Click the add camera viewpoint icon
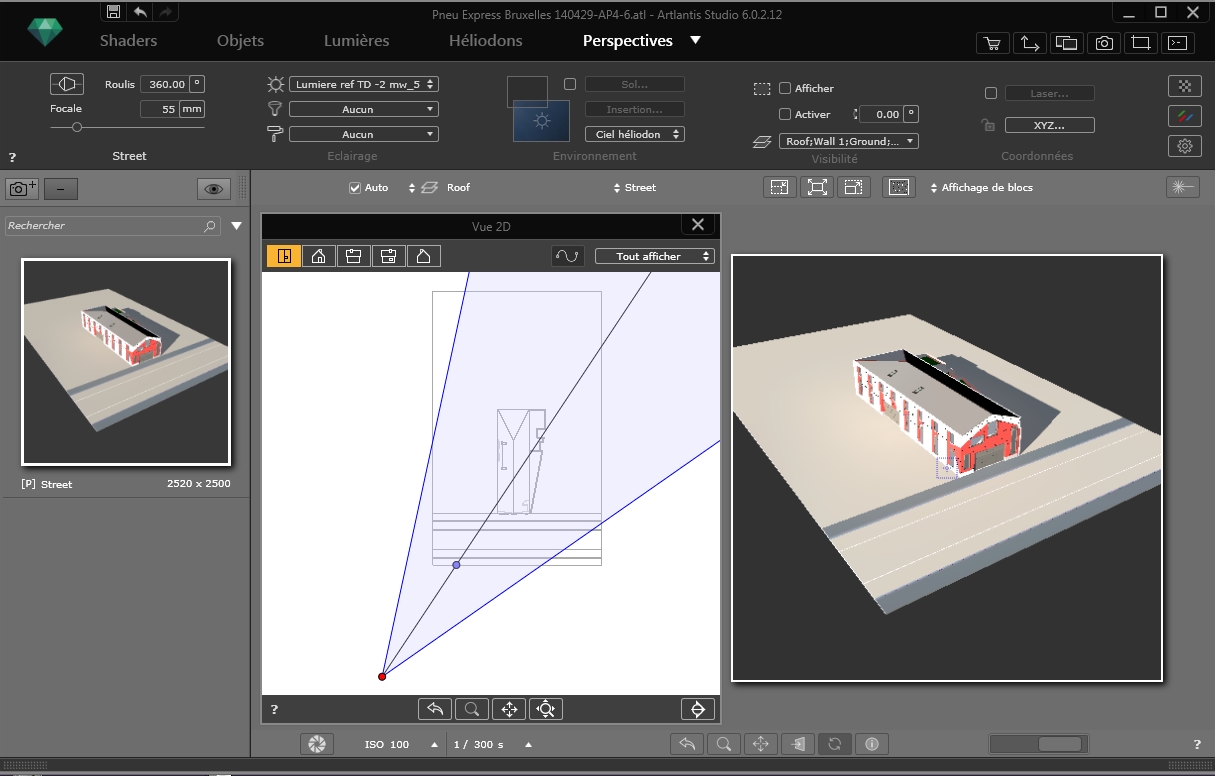The image size is (1215, 776). click(x=21, y=189)
